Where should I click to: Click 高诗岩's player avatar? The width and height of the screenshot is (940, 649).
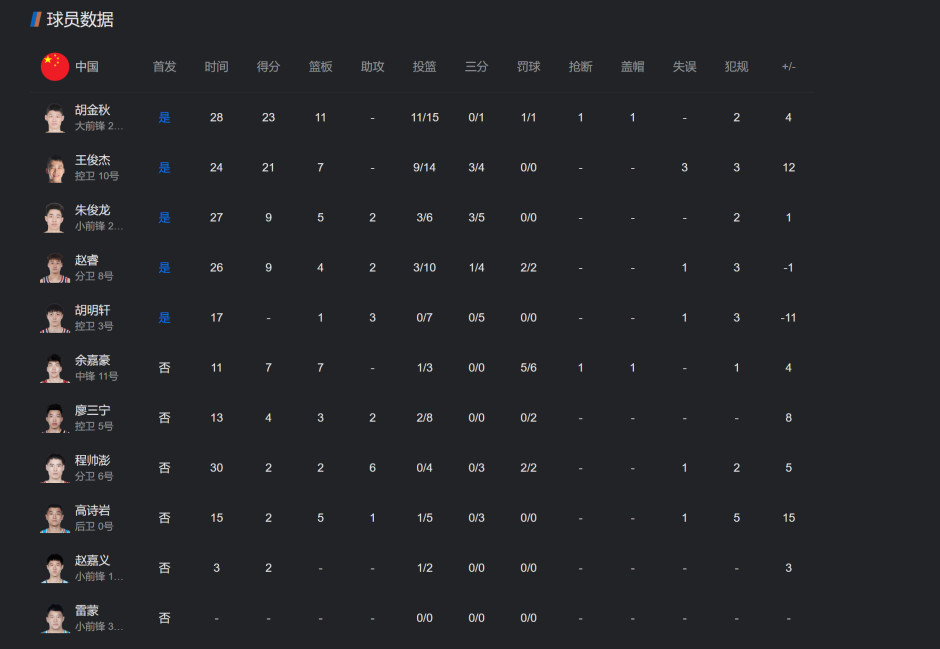point(54,518)
